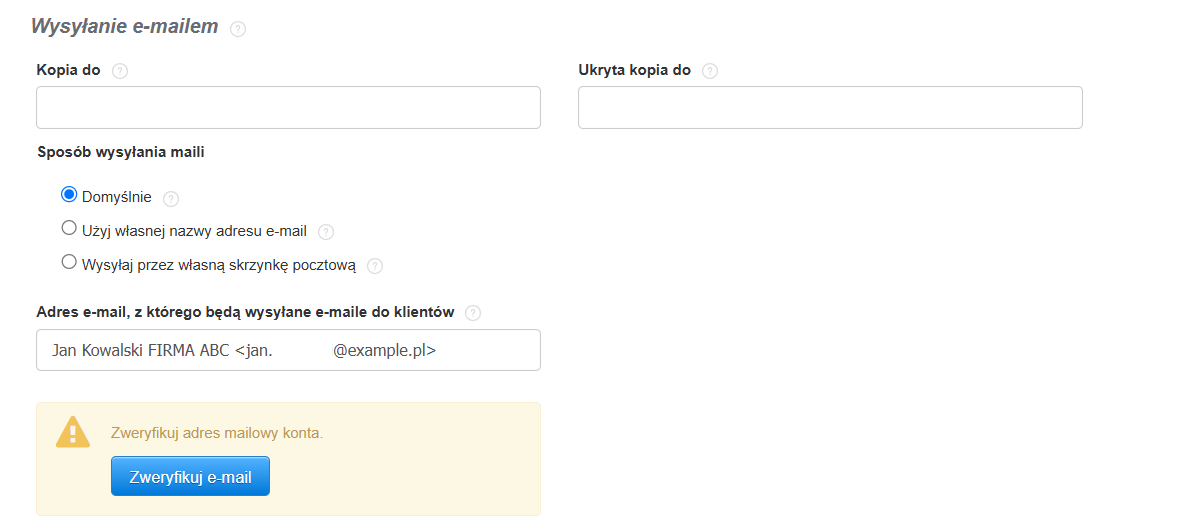Image resolution: width=1185 pixels, height=530 pixels.
Task: Open the help tooltip icon beside Domyślnie
Action: (x=171, y=199)
